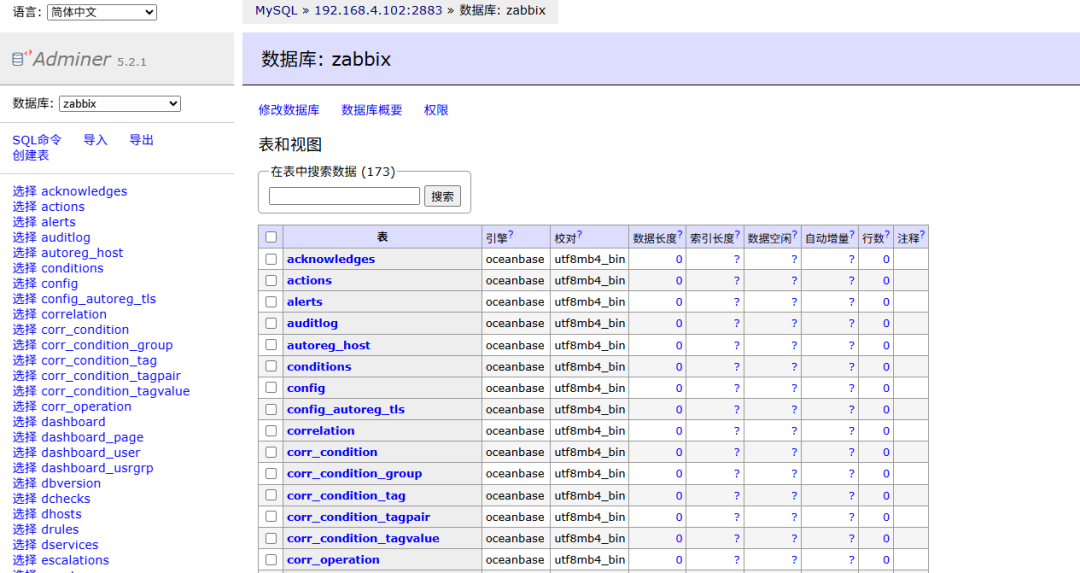Image resolution: width=1080 pixels, height=573 pixels.
Task: Open acknowledges table in main list
Action: click(x=331, y=259)
